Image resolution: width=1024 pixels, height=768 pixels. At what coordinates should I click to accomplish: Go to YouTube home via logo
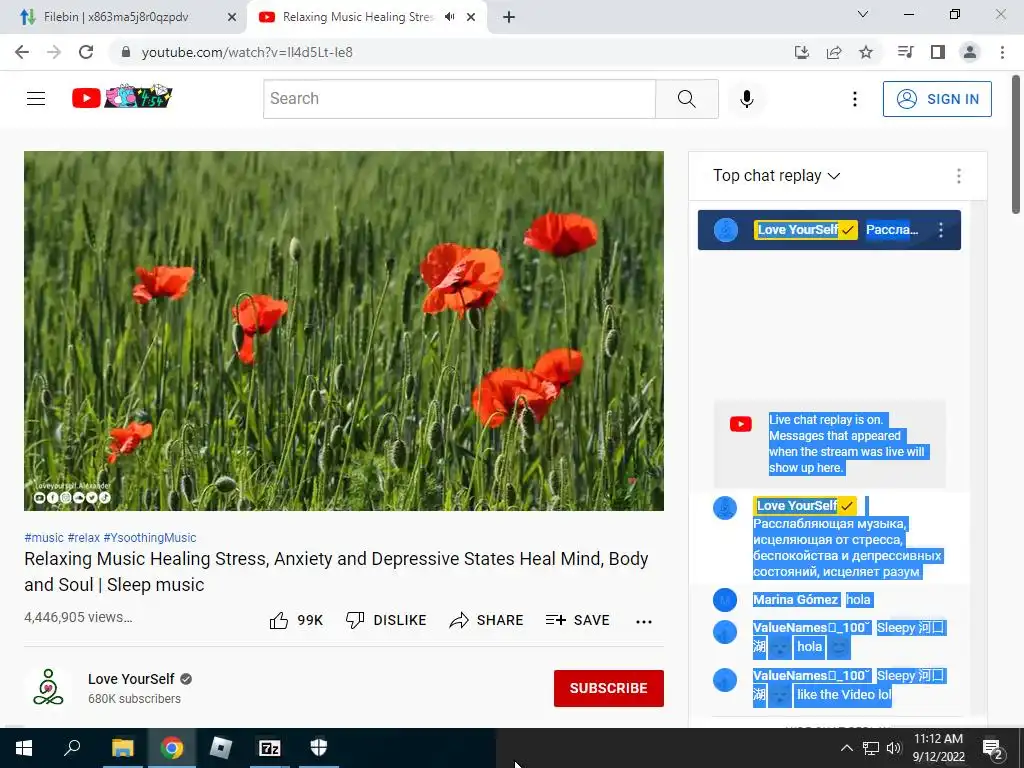[x=122, y=97]
